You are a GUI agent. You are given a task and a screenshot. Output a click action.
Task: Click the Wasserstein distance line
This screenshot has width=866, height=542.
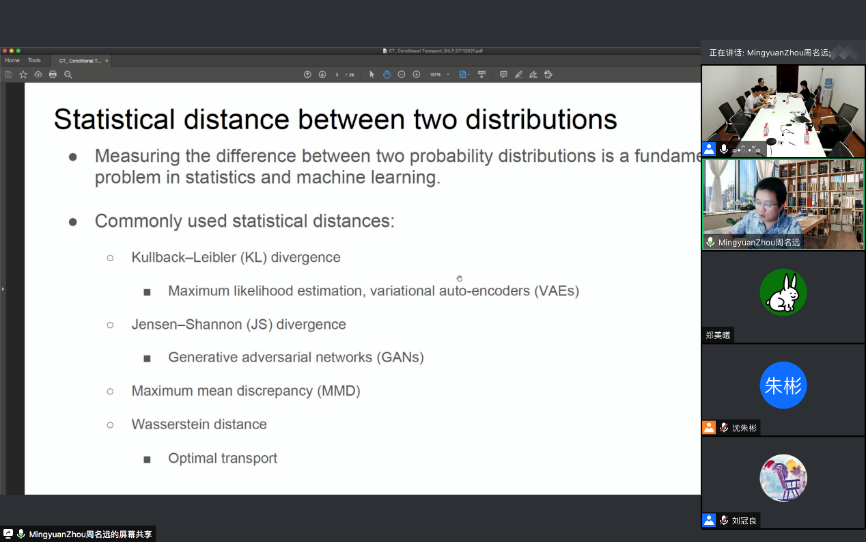(x=199, y=424)
